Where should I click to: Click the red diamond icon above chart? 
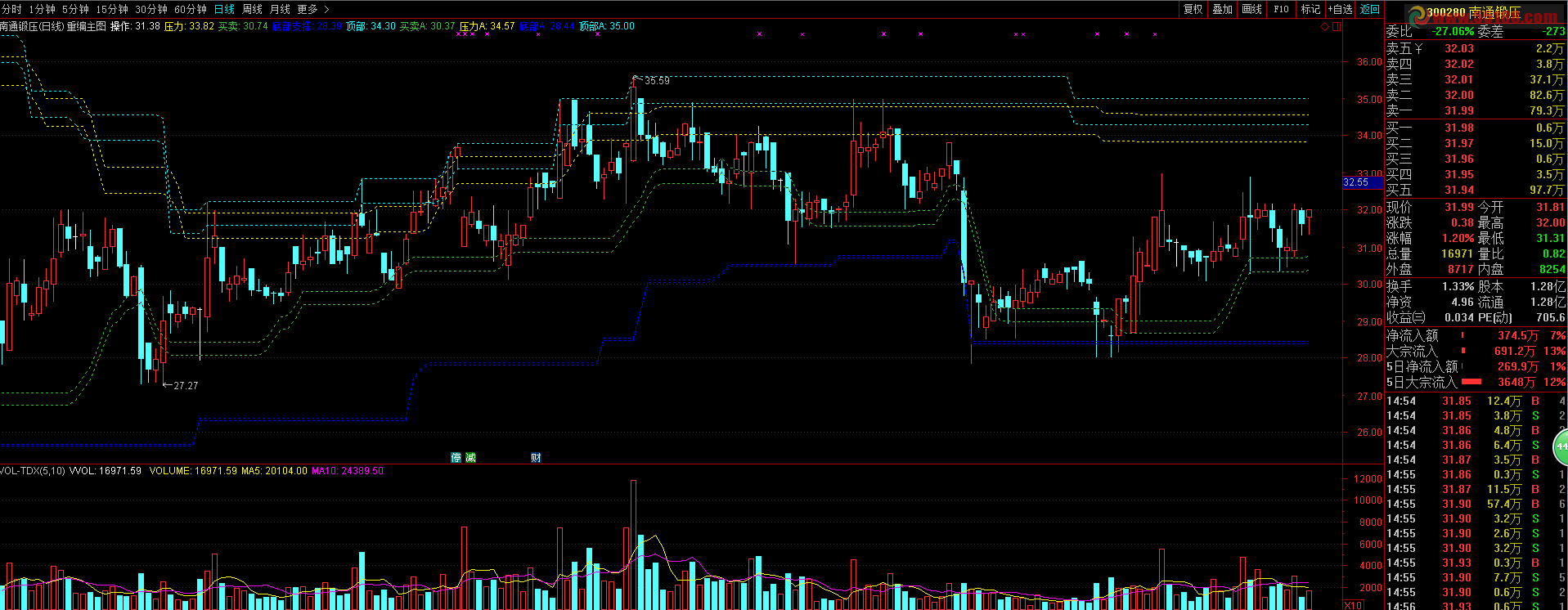click(x=1325, y=27)
